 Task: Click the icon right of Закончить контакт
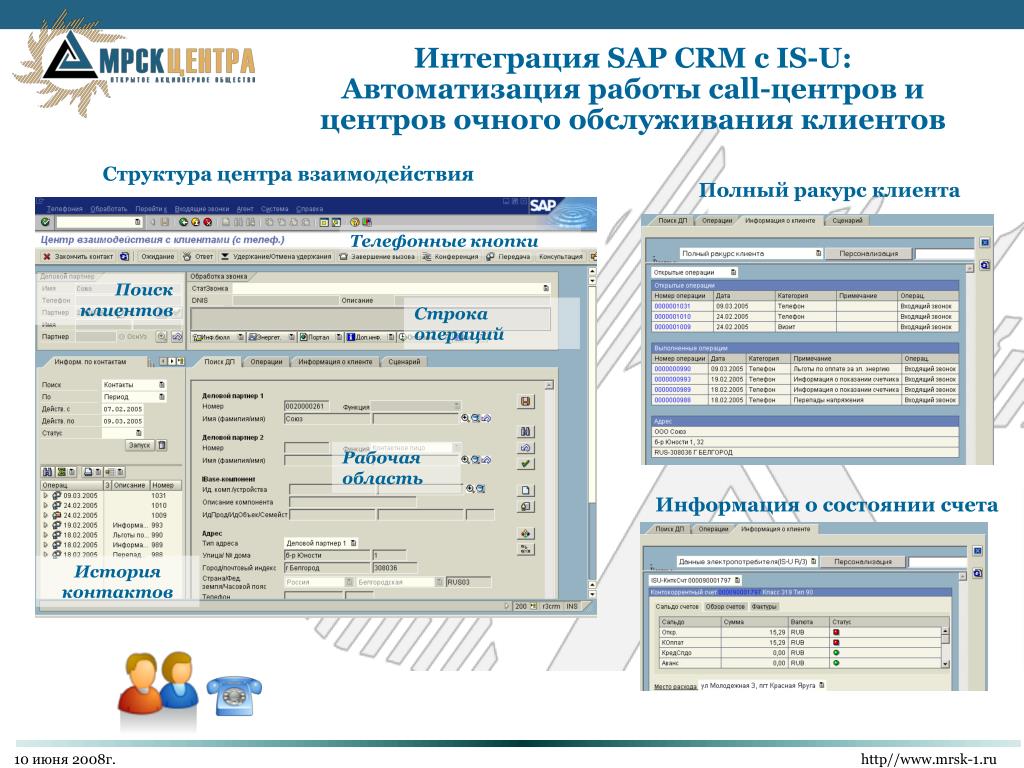pos(124,257)
